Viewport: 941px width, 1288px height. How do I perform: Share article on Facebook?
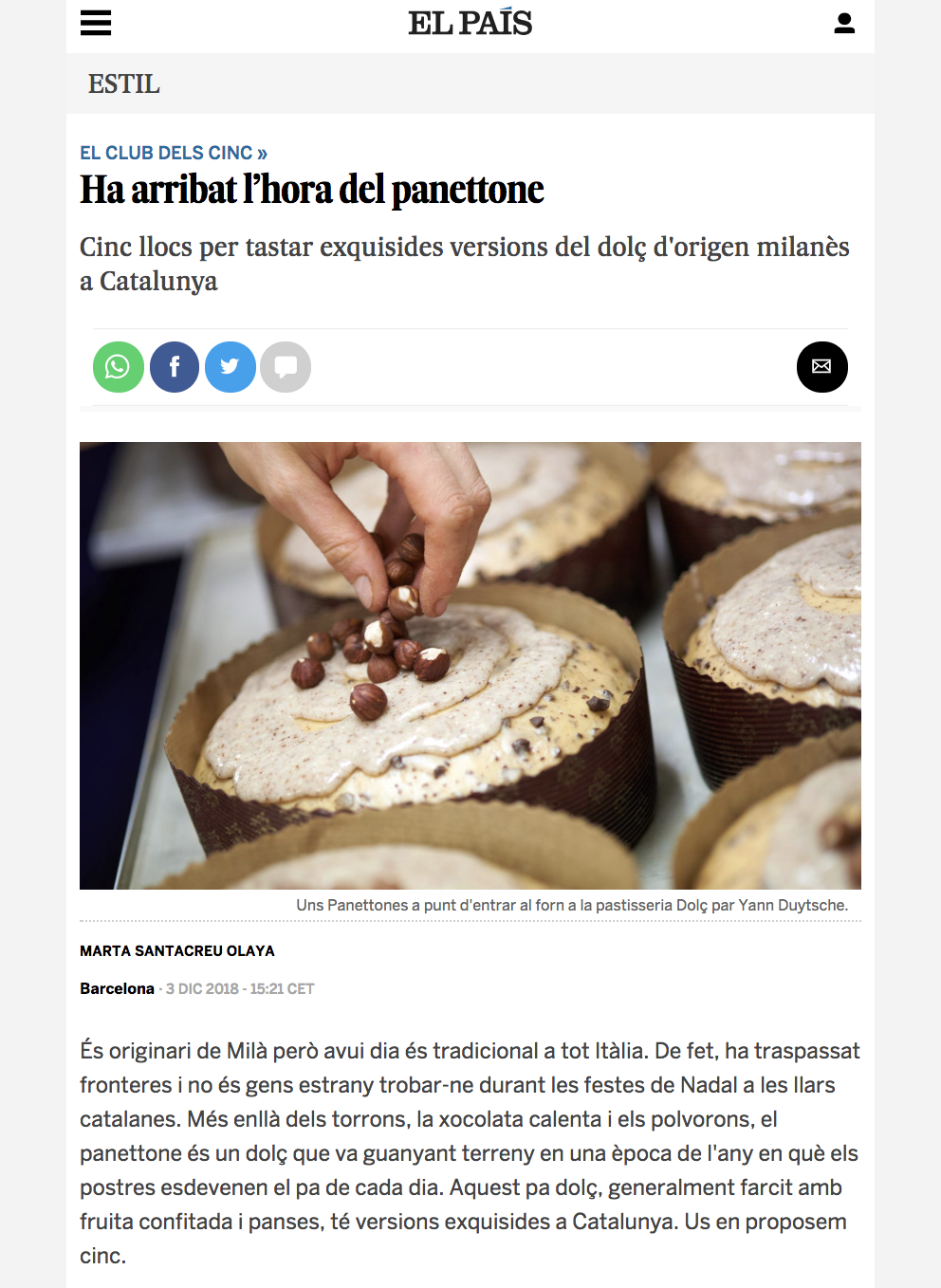[x=175, y=367]
